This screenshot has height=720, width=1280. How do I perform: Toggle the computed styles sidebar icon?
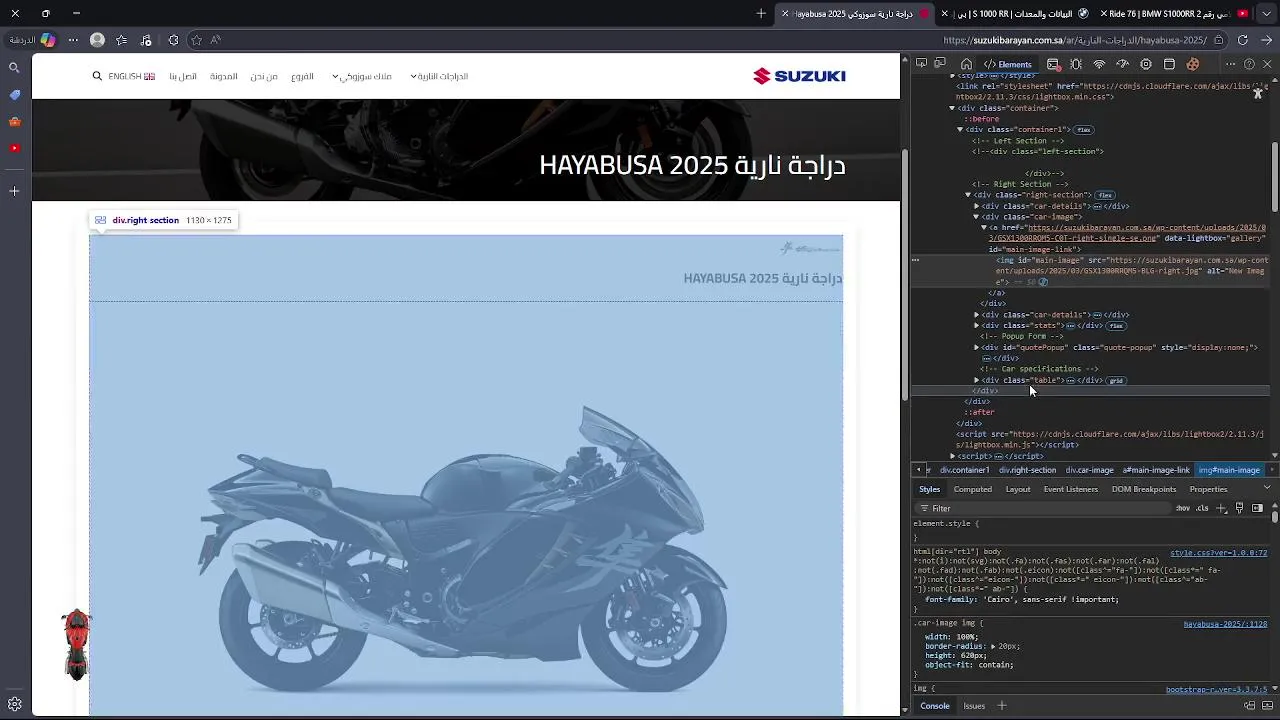click(1257, 508)
